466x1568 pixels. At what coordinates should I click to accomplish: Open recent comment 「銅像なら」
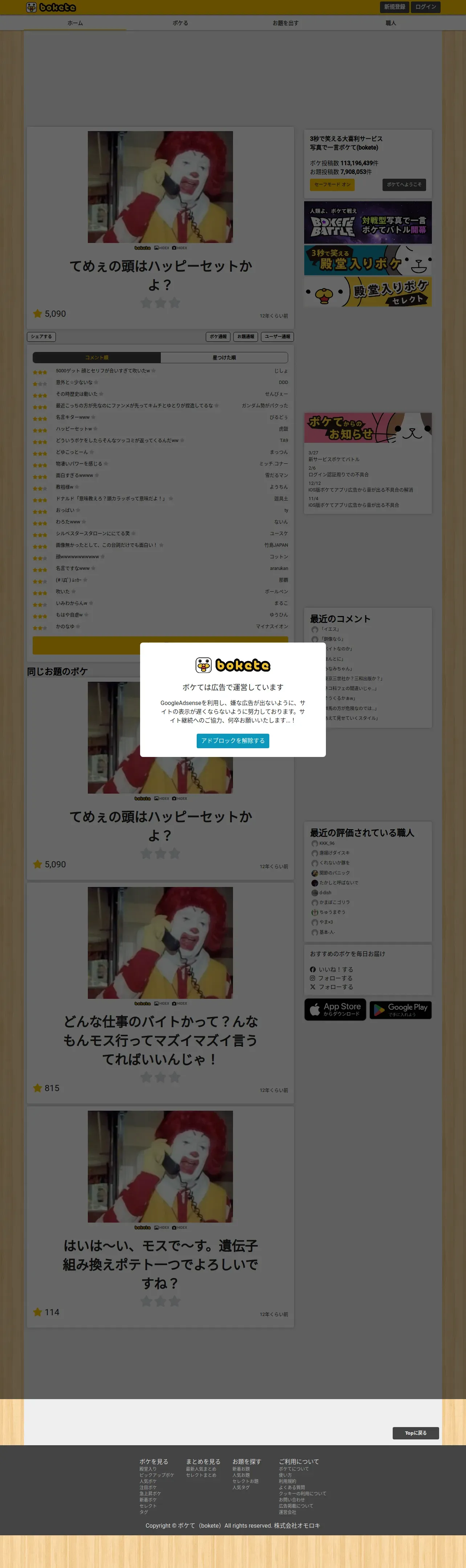332,639
